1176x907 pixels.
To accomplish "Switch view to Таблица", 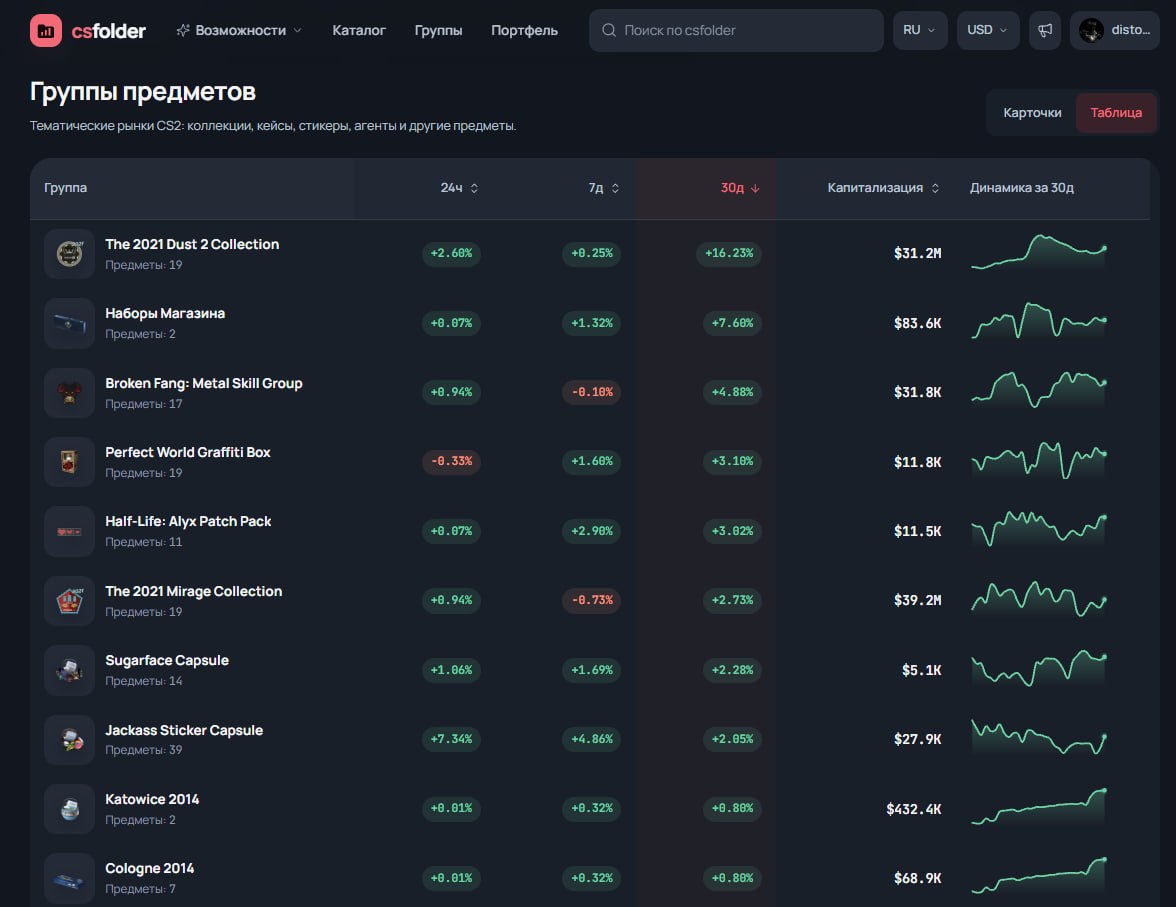I will click(x=1116, y=113).
